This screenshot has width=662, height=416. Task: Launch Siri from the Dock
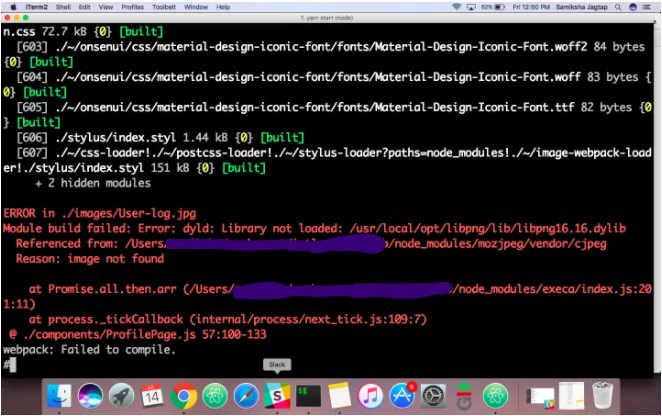coord(90,396)
